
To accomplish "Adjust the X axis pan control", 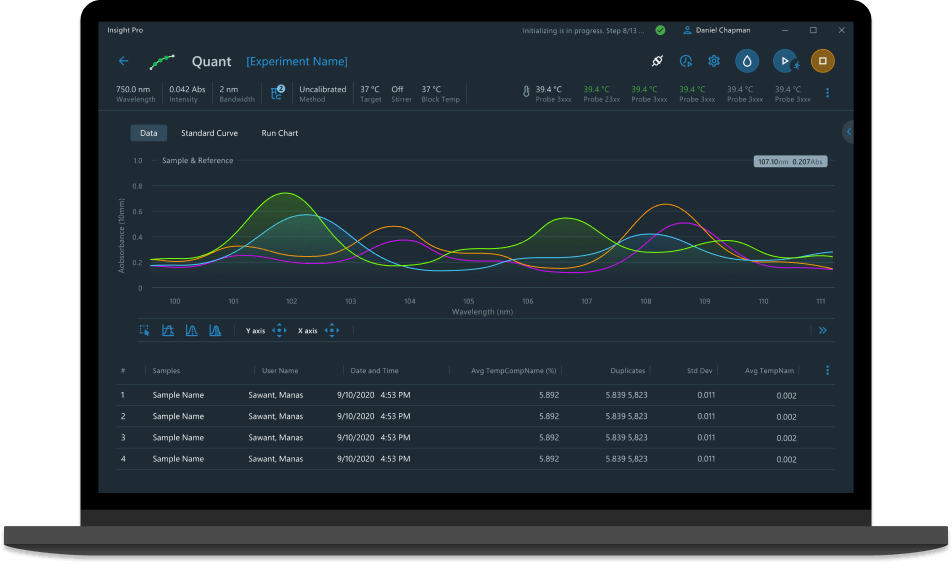I will tap(332, 330).
